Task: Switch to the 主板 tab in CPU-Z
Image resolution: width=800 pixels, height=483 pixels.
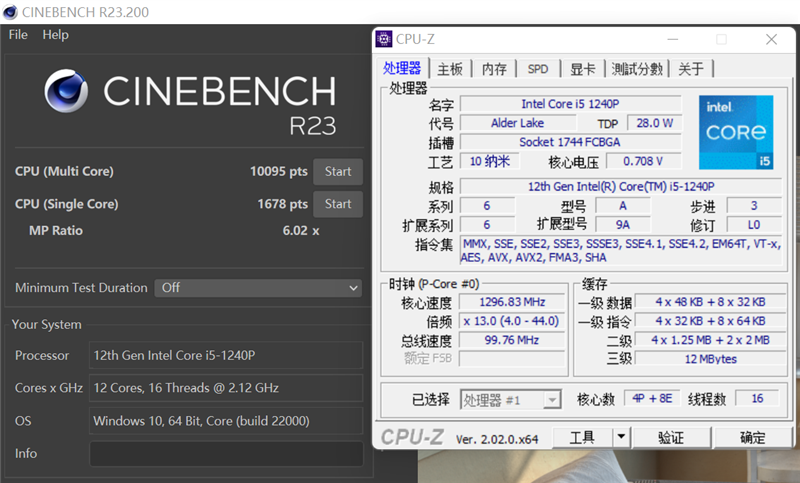Action: pos(450,69)
